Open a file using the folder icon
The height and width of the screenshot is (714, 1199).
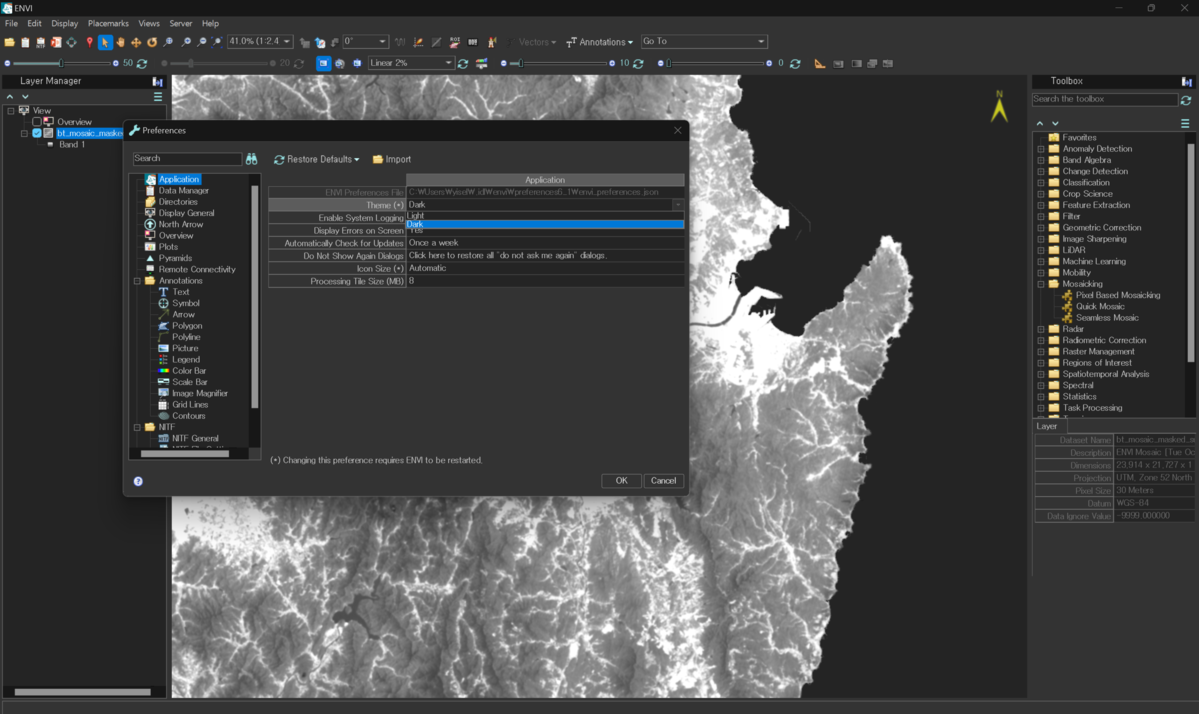[9, 42]
